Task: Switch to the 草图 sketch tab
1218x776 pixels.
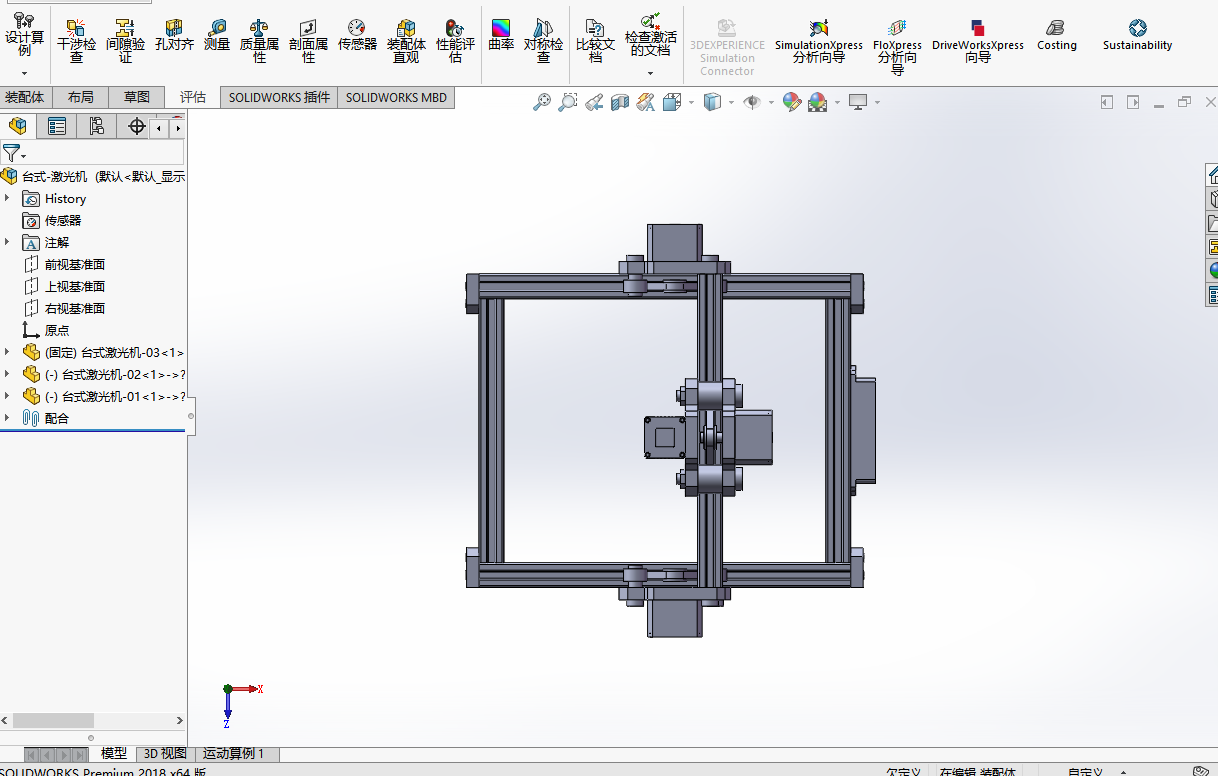Action: click(137, 97)
